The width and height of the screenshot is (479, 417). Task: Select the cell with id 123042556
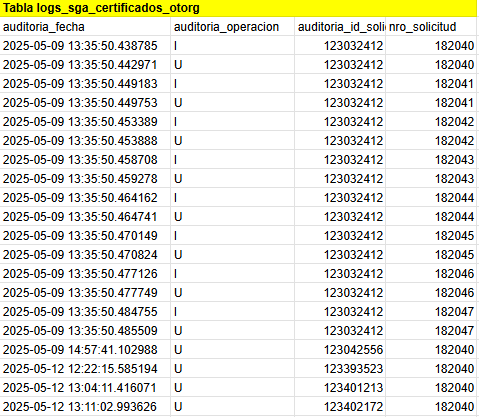pyautogui.click(x=340, y=350)
